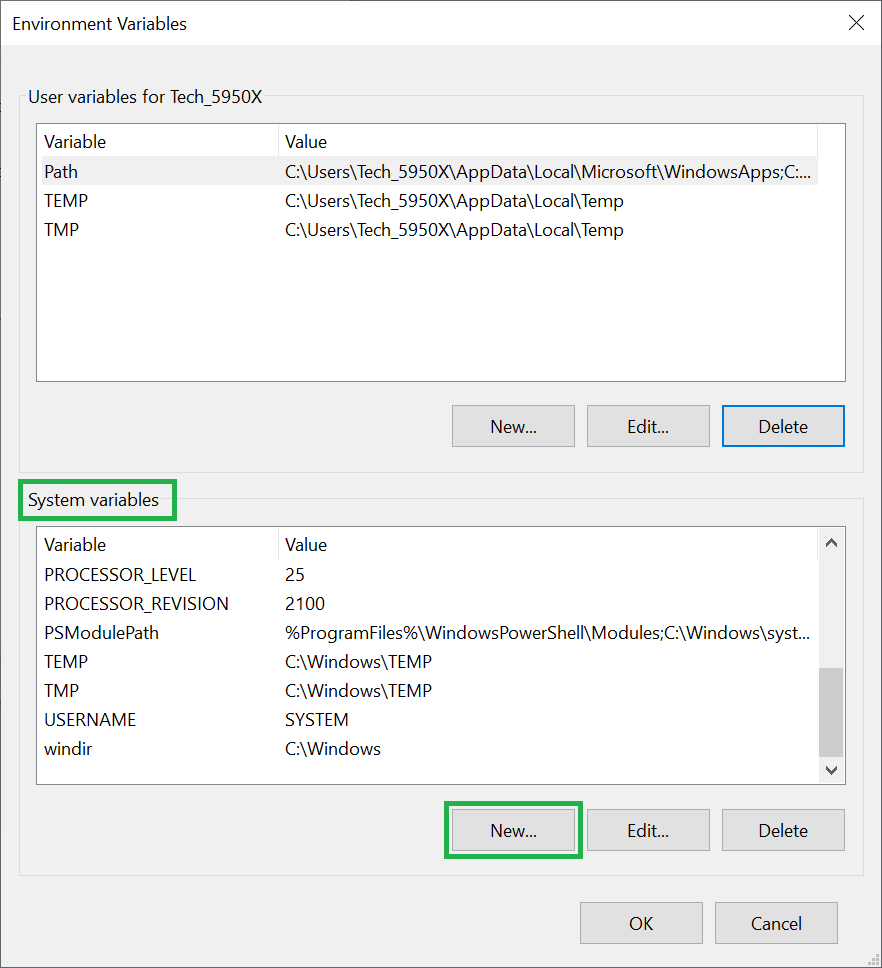Image resolution: width=882 pixels, height=968 pixels.
Task: Delete the selected user variable
Action: coord(783,425)
